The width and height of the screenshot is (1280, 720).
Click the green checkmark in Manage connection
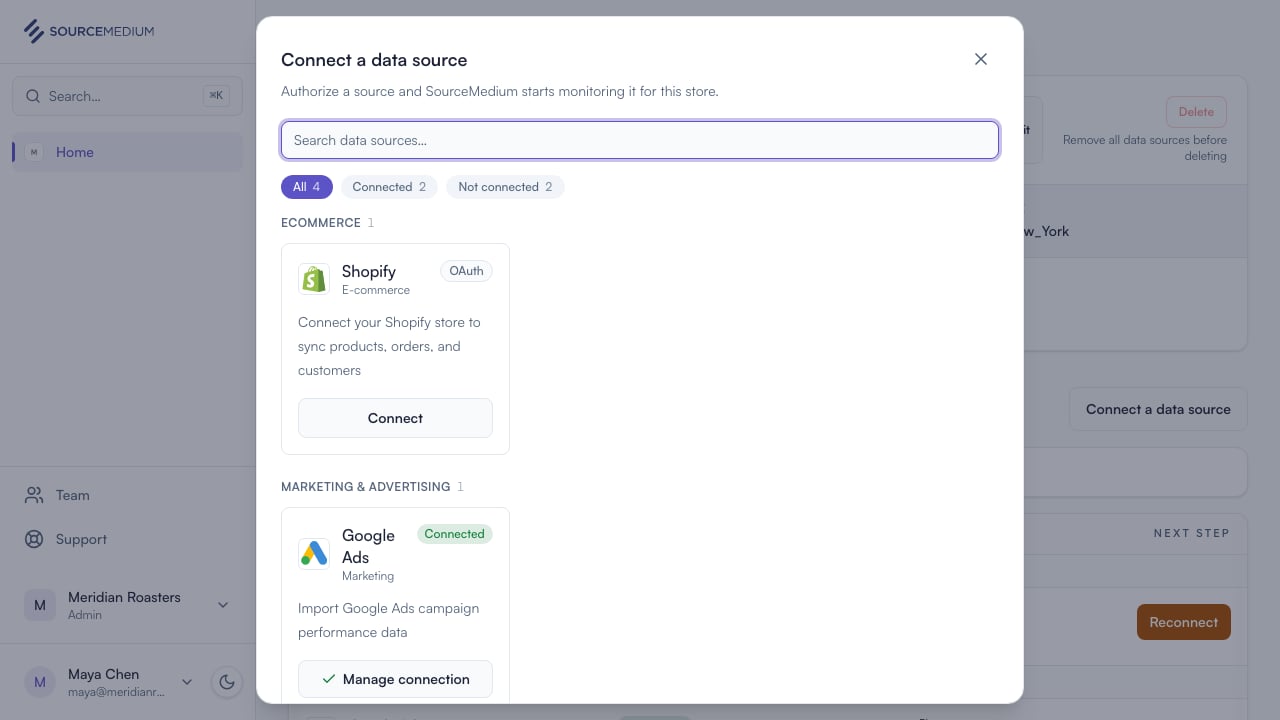point(328,679)
